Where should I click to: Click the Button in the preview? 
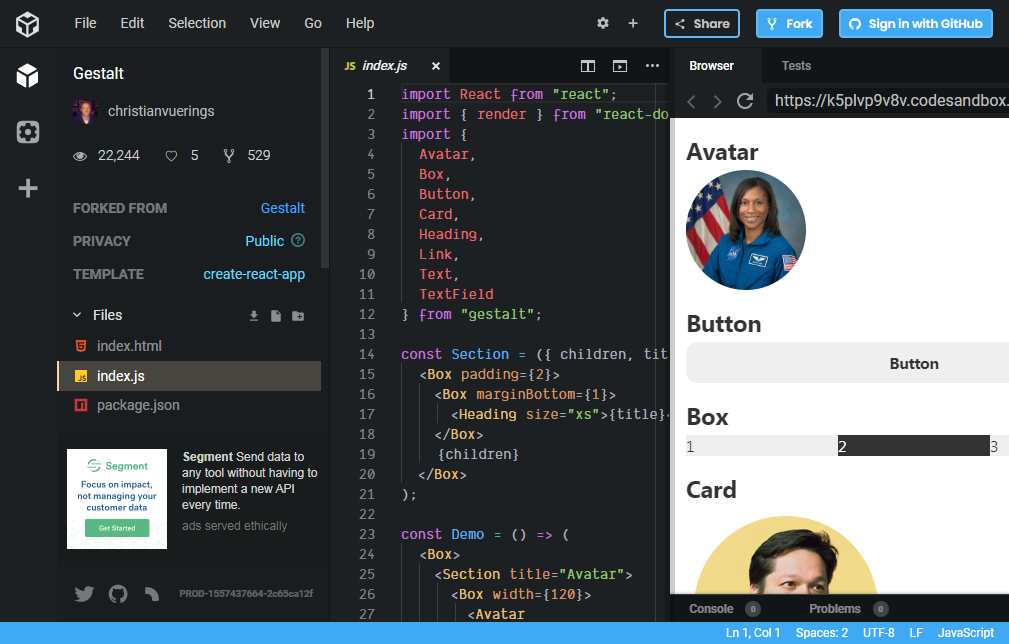847,363
